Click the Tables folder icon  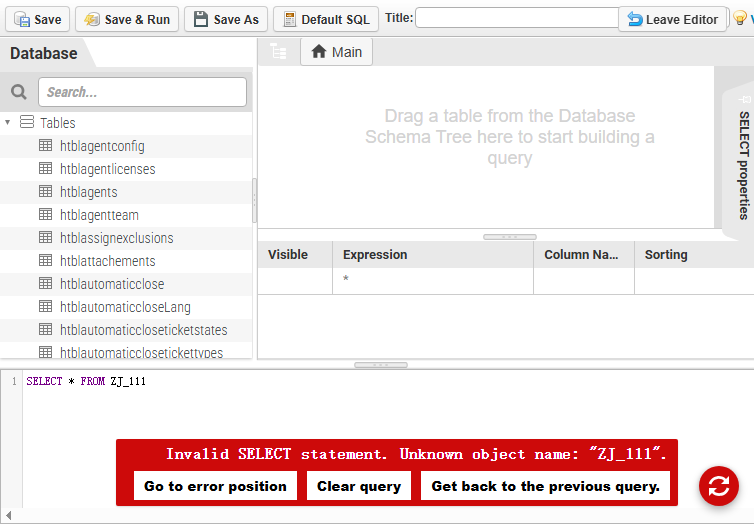pyautogui.click(x=27, y=122)
